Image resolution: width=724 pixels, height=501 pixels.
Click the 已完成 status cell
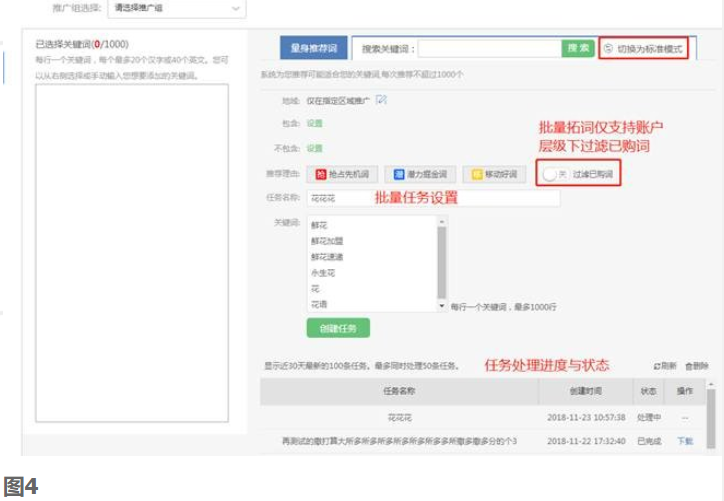click(x=649, y=441)
